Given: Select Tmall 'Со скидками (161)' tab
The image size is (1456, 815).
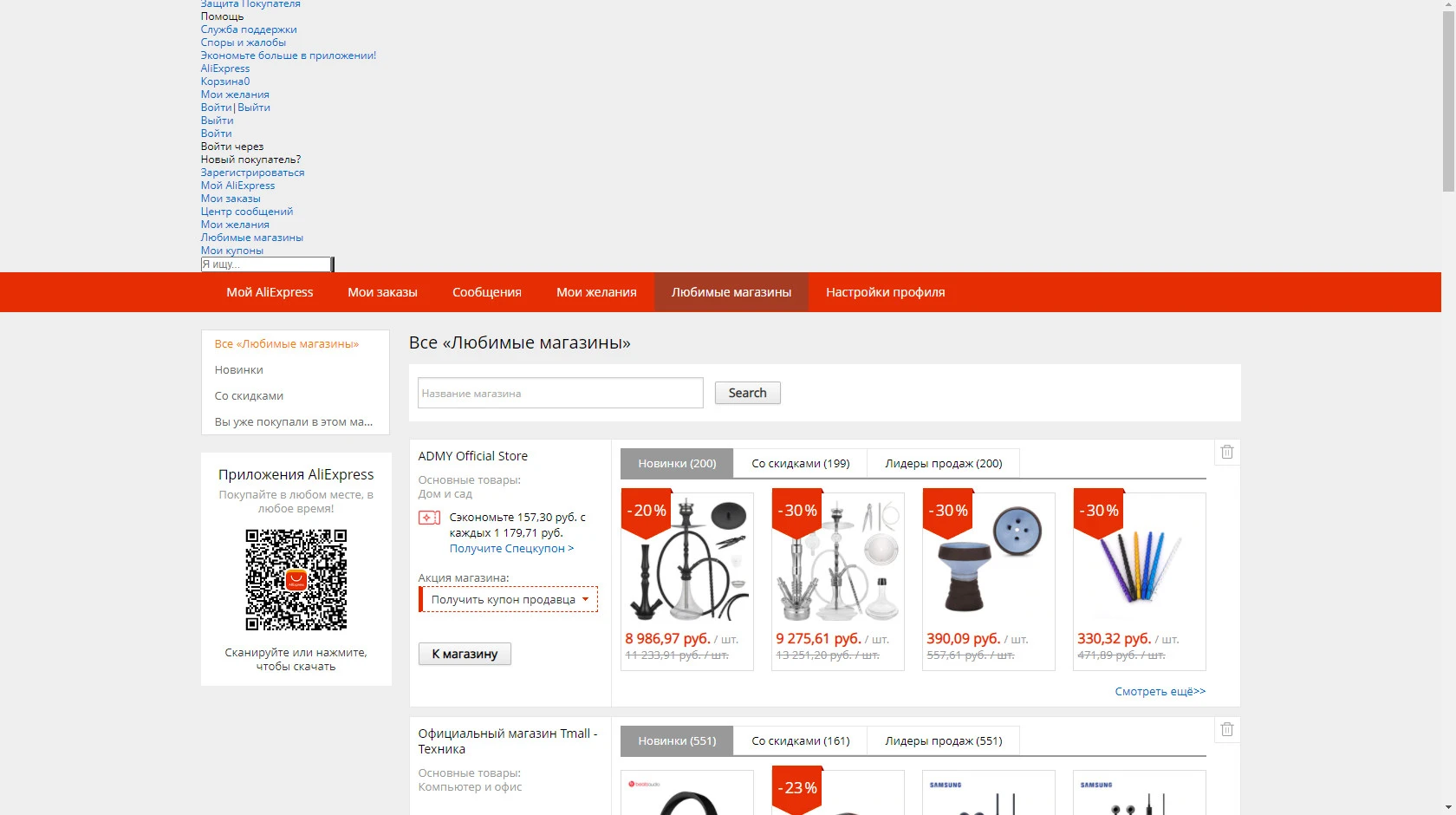Looking at the screenshot, I should (801, 740).
